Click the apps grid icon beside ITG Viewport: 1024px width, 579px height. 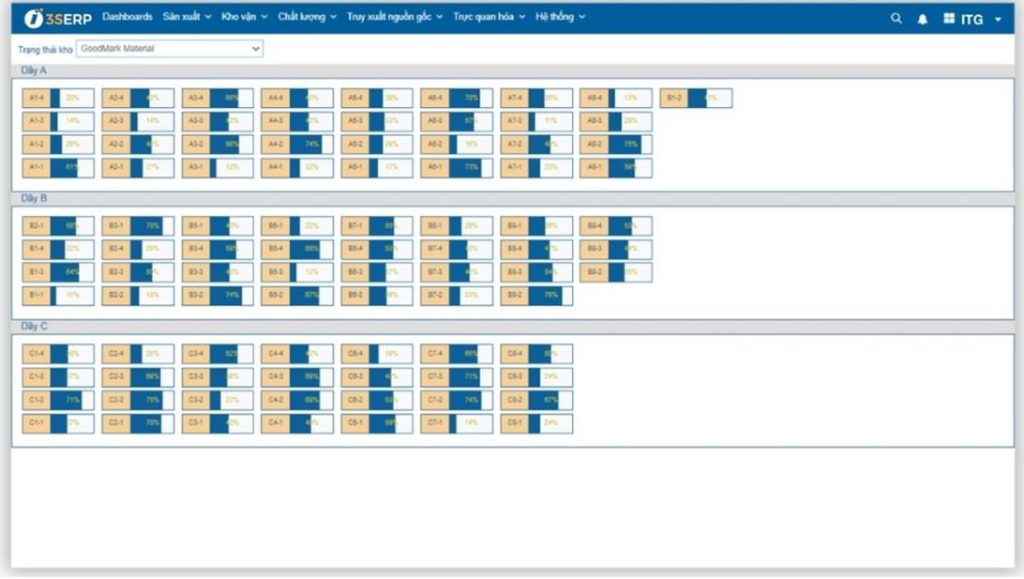coord(949,18)
